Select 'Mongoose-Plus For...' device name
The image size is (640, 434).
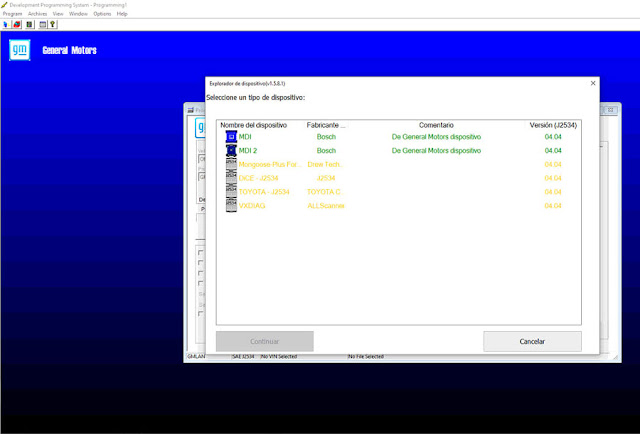click(x=270, y=165)
